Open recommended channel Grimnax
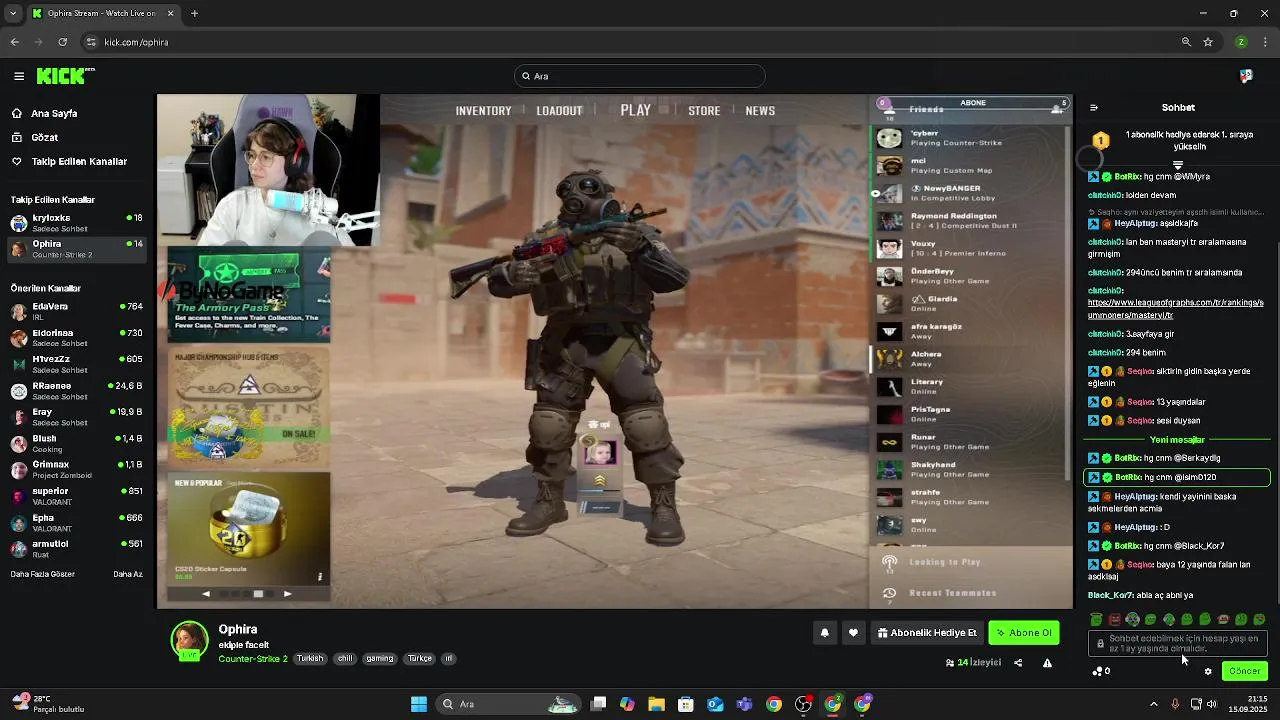The height and width of the screenshot is (720, 1280). (x=75, y=469)
